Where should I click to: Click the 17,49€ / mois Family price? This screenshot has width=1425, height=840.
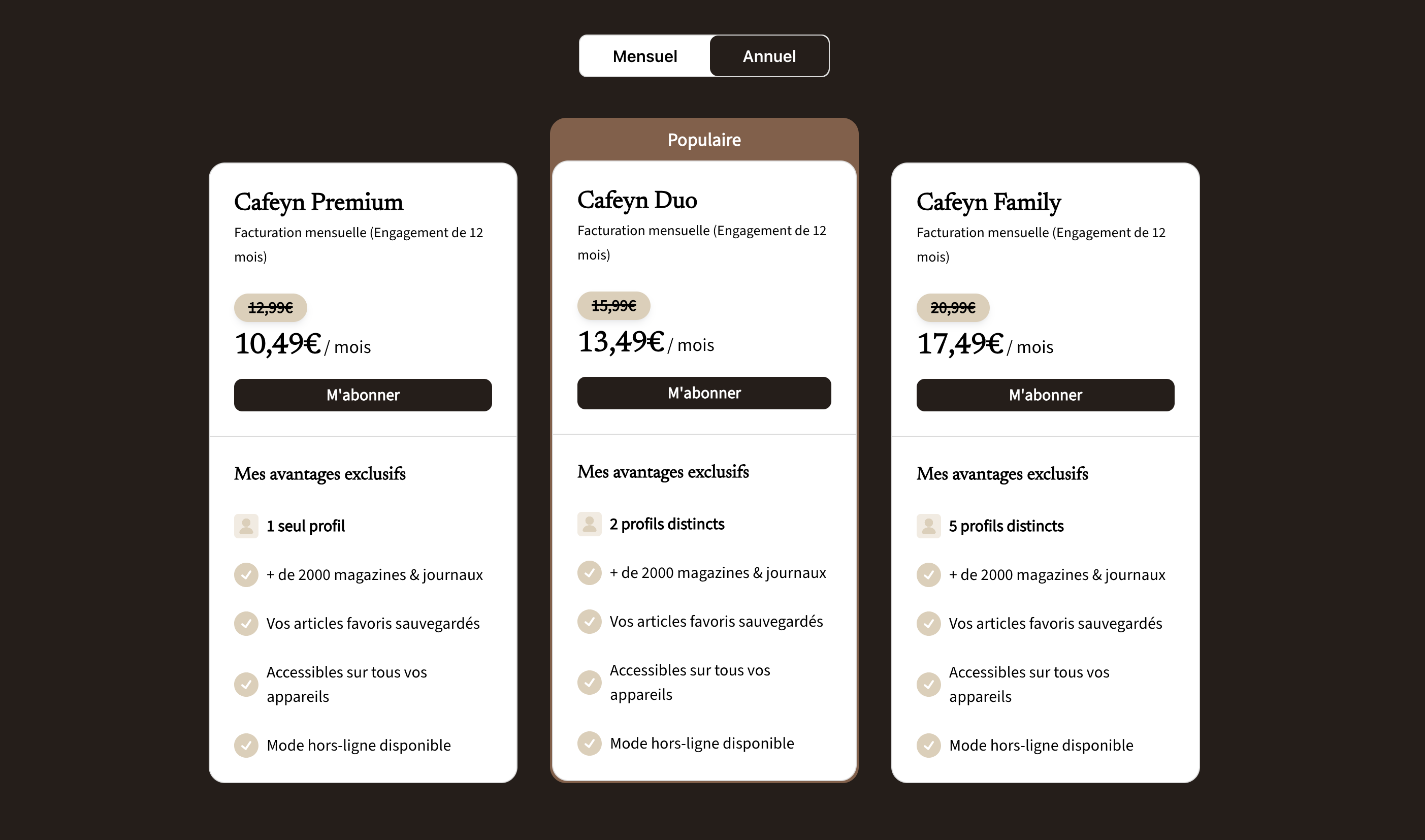pos(985,344)
